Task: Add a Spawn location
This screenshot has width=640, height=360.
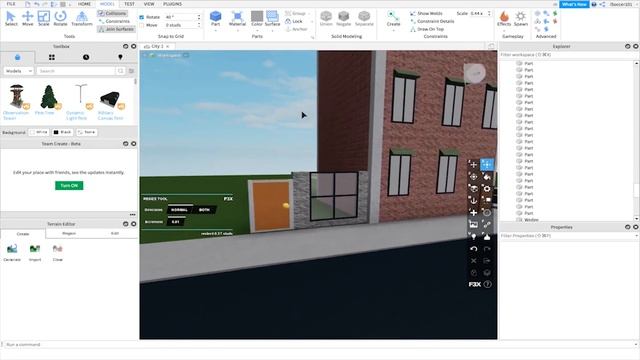Action: click(x=521, y=18)
